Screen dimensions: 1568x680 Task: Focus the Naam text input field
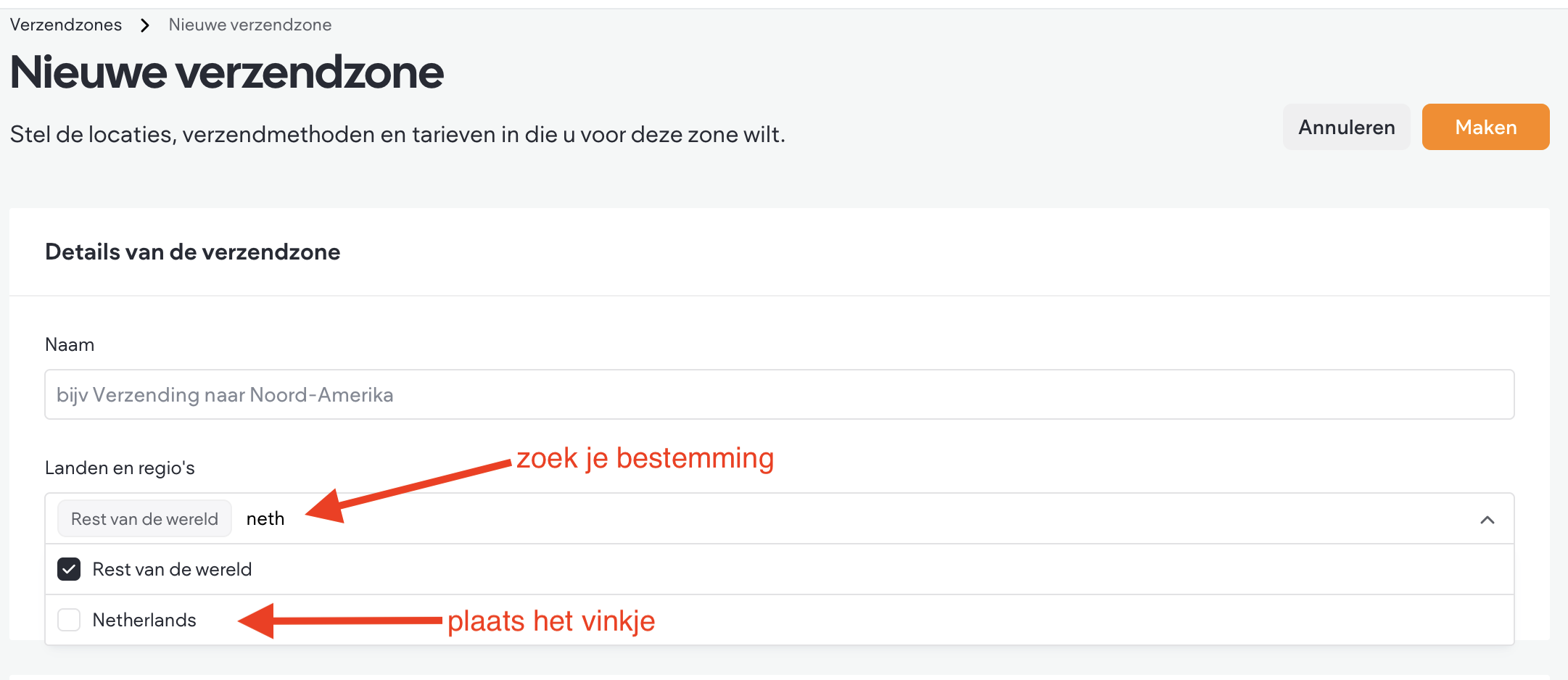(x=779, y=394)
